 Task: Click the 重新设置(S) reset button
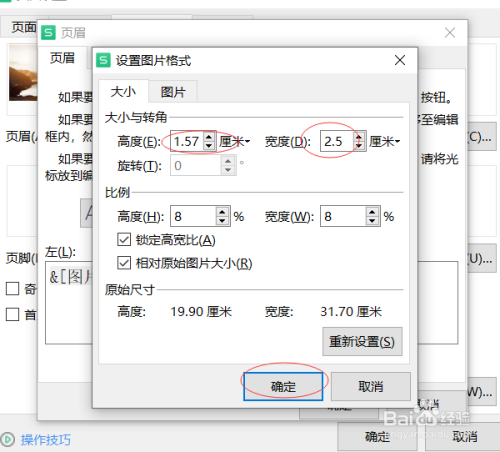point(362,342)
